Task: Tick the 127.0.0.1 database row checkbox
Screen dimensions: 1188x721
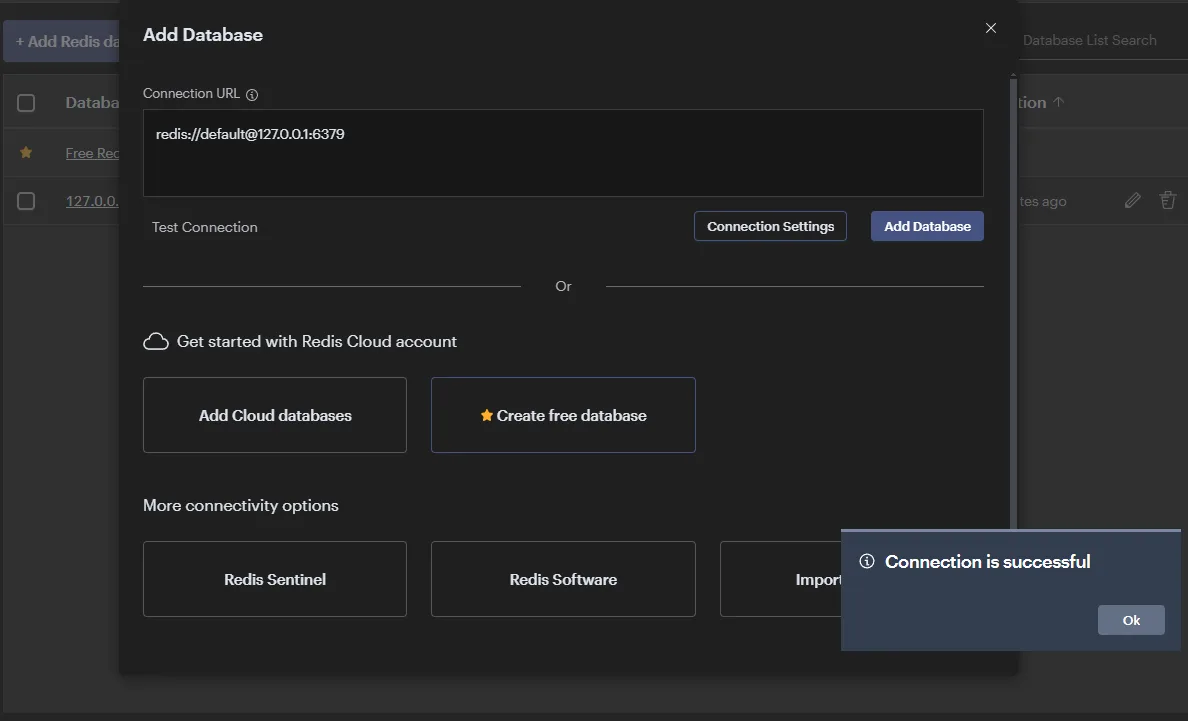Action: click(26, 201)
